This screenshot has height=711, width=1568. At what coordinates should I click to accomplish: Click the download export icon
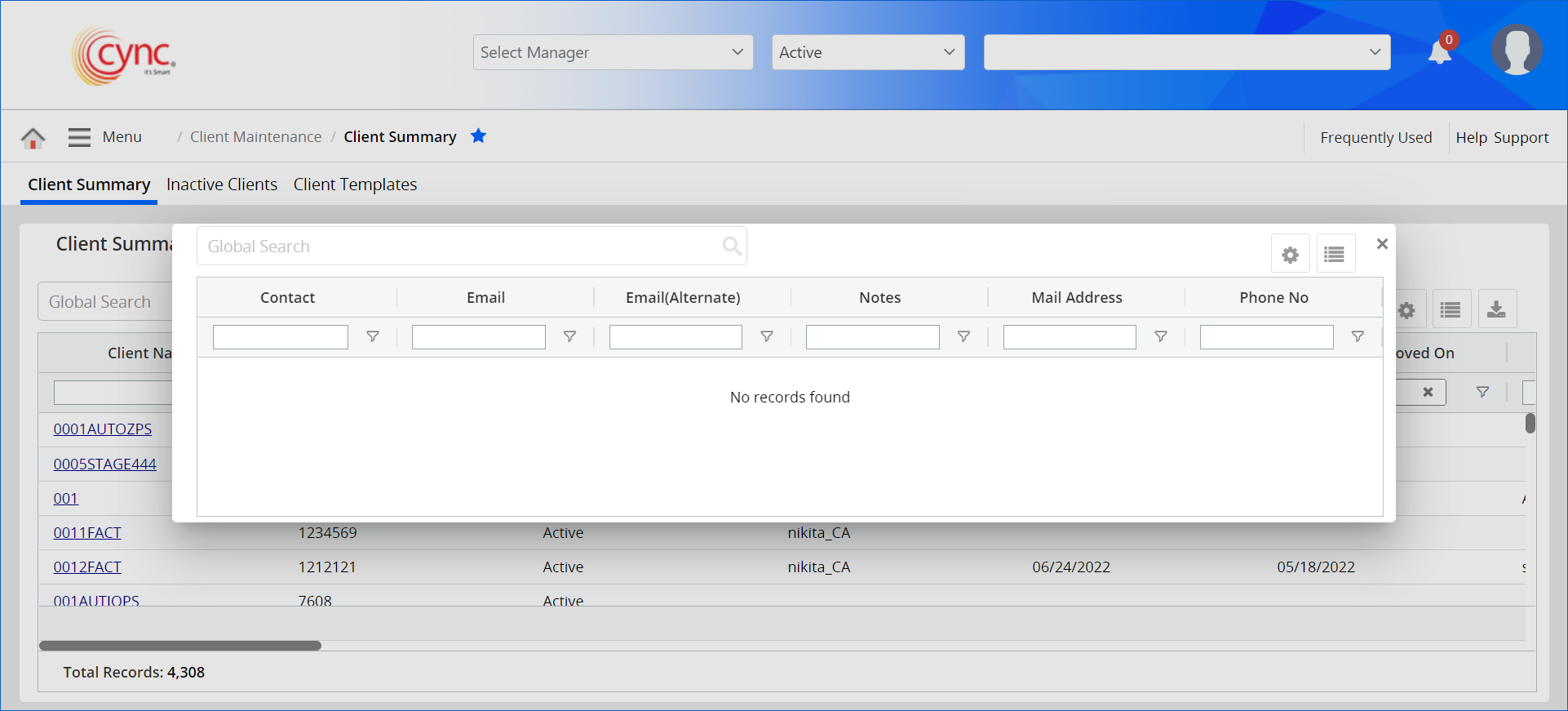[x=1496, y=310]
